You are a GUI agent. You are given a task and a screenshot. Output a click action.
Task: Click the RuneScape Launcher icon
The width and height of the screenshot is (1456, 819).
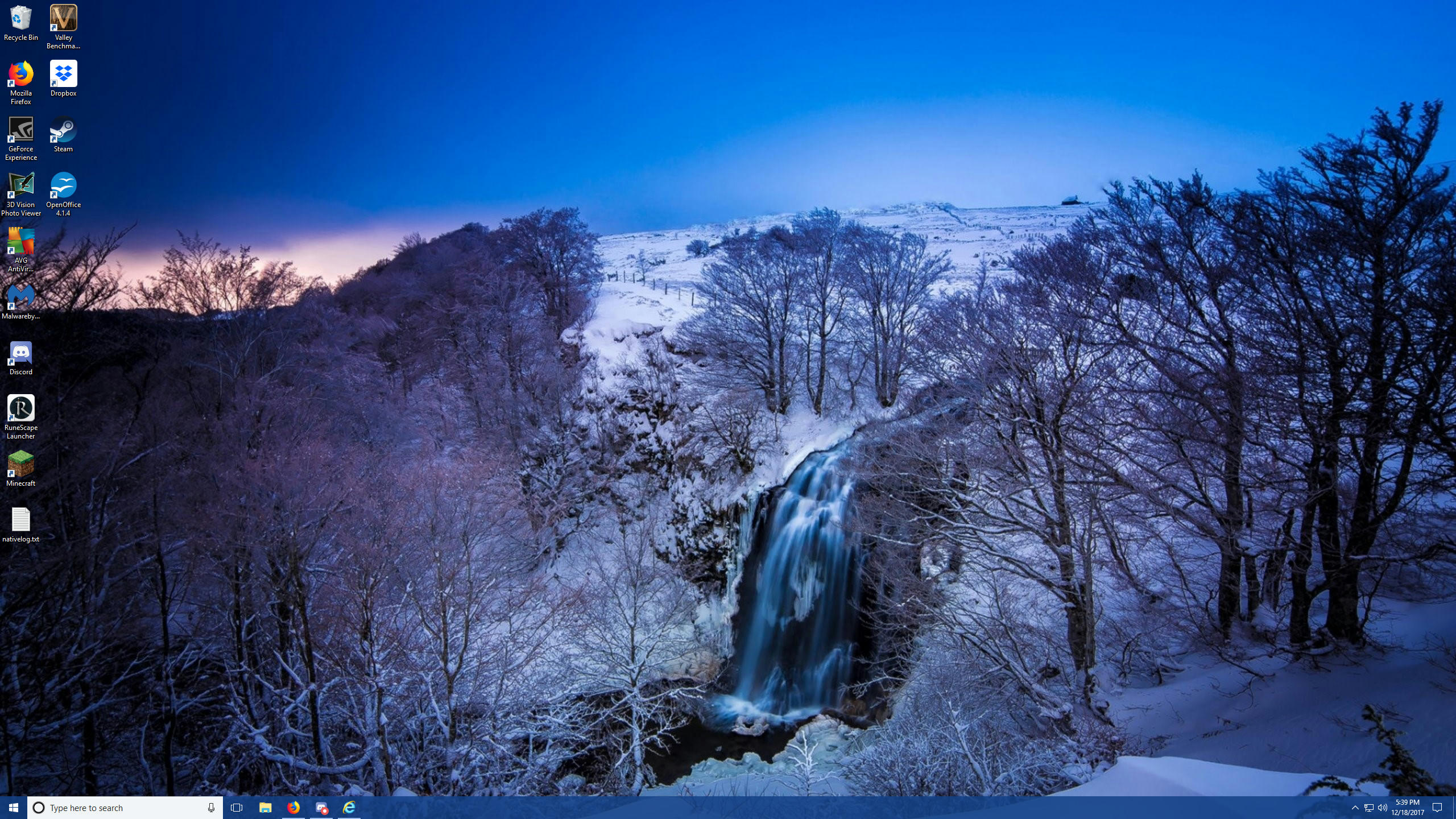21,417
